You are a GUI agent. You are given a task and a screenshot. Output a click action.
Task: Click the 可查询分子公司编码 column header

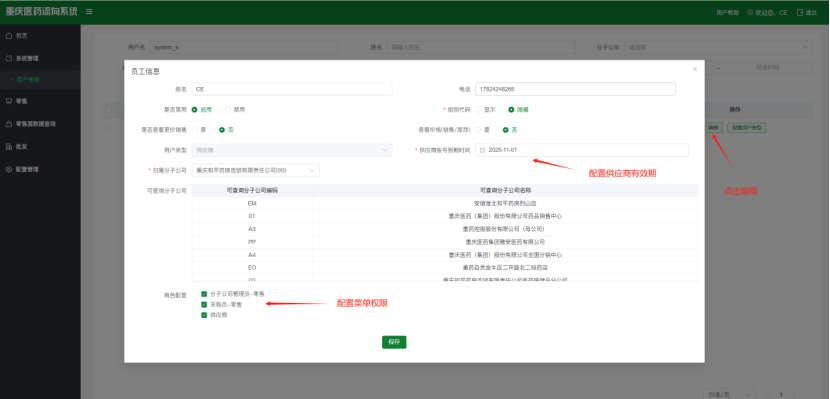point(252,191)
